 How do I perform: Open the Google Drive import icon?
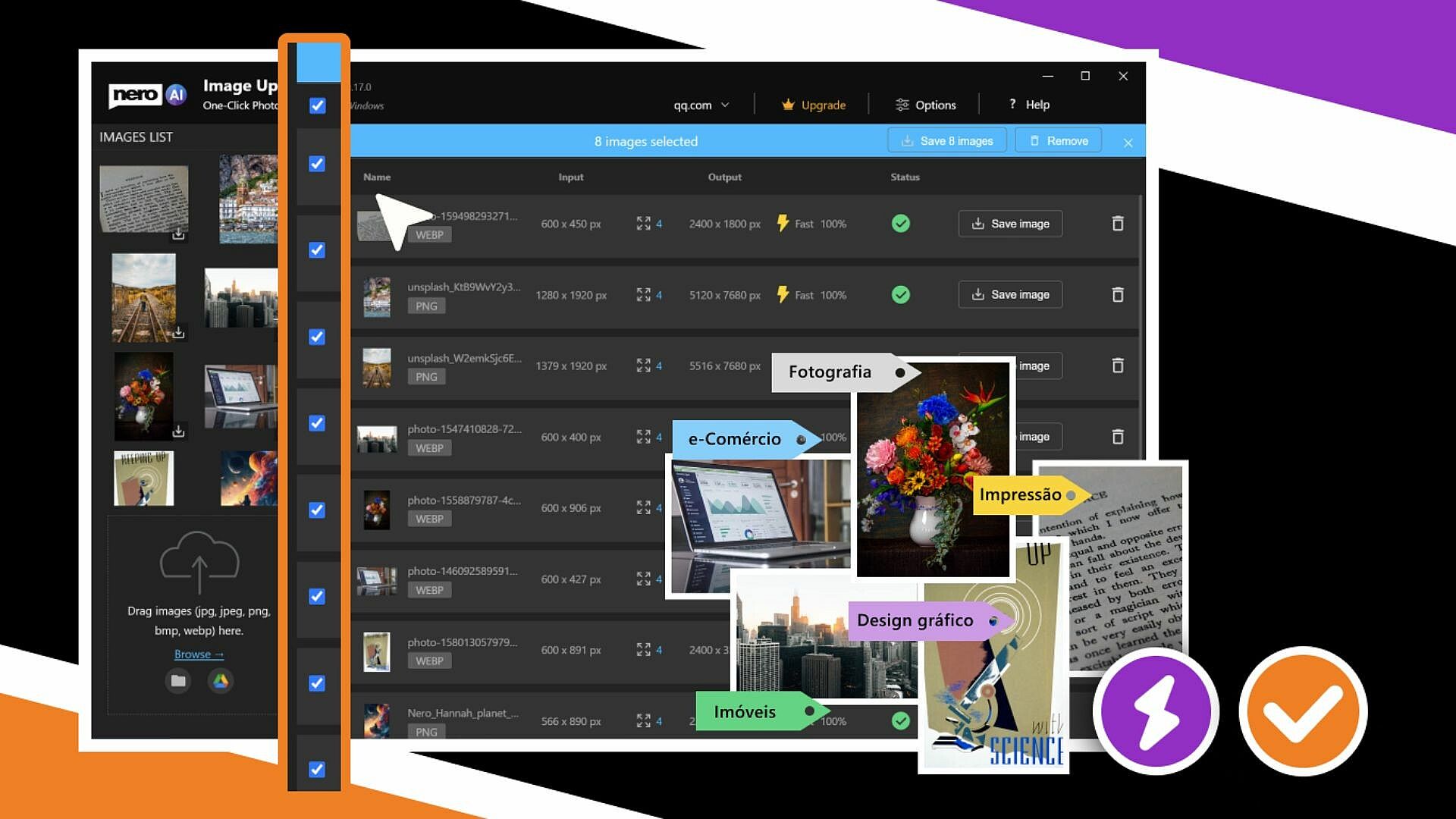221,681
